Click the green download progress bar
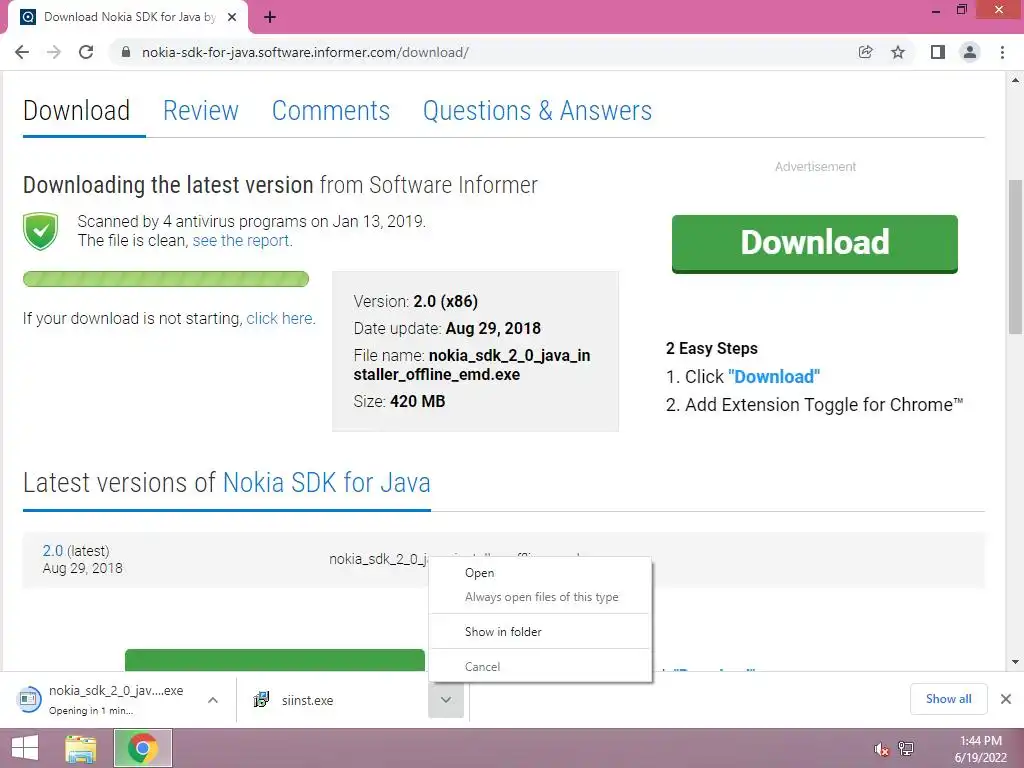The width and height of the screenshot is (1024, 768). click(166, 279)
